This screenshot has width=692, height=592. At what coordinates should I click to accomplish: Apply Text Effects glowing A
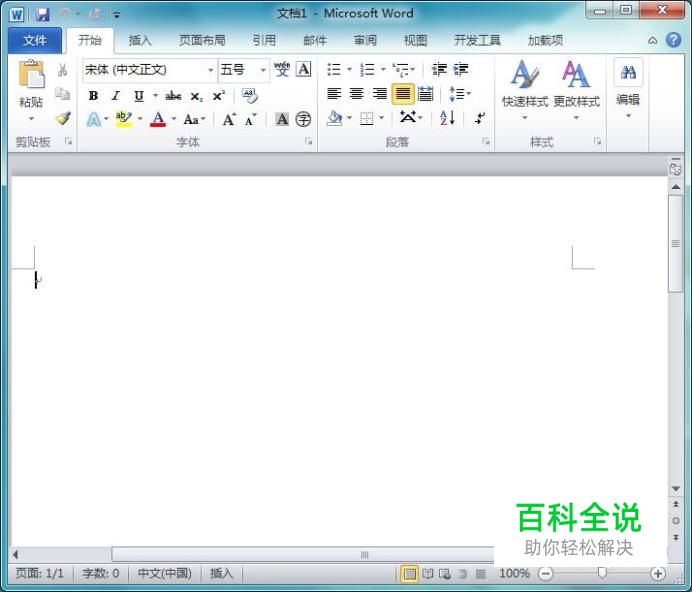click(94, 119)
